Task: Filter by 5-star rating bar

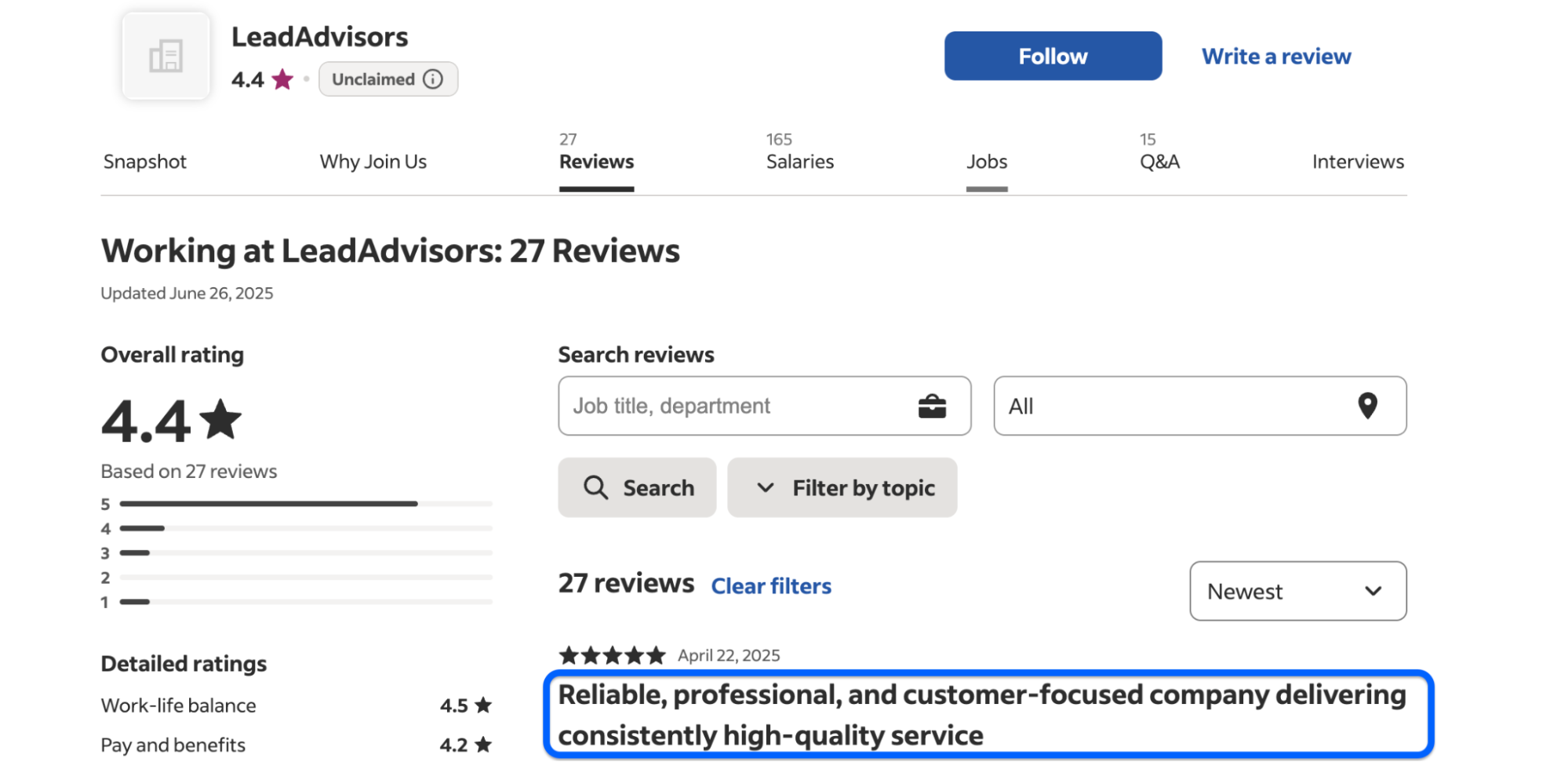Action: pyautogui.click(x=297, y=504)
